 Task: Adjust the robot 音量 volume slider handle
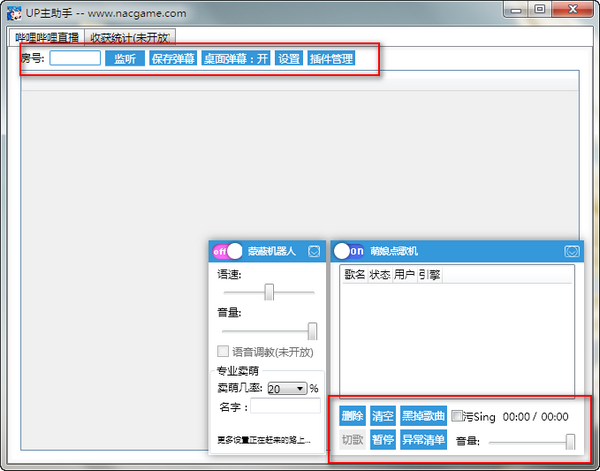313,331
